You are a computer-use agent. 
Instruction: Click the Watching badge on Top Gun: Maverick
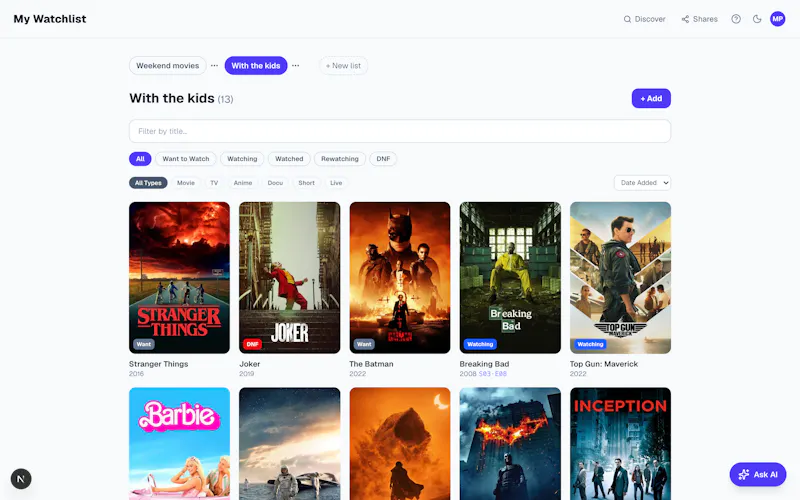(x=590, y=344)
